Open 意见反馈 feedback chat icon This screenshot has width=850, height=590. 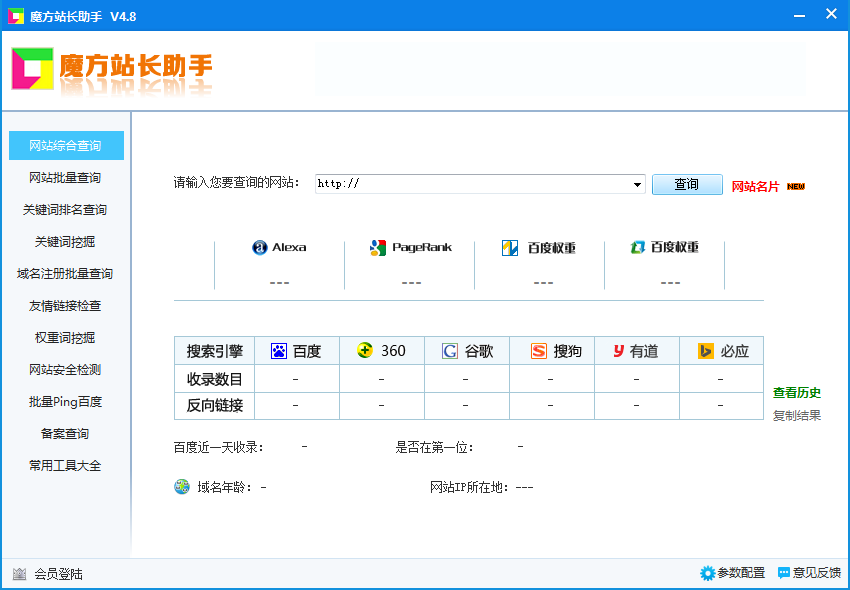(784, 573)
